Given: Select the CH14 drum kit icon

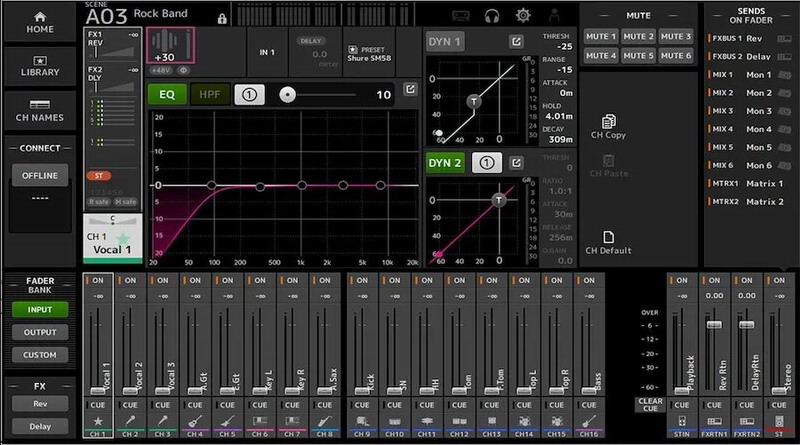Looking at the screenshot, I should [x=524, y=422].
